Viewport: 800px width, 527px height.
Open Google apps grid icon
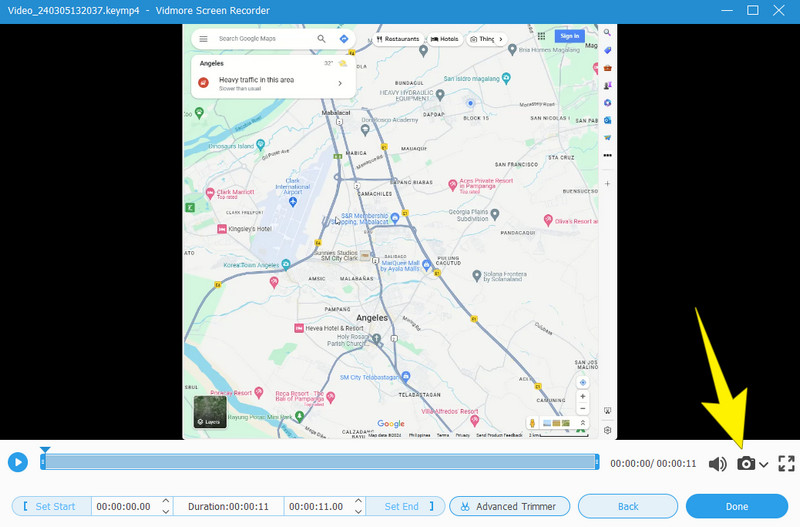541,36
